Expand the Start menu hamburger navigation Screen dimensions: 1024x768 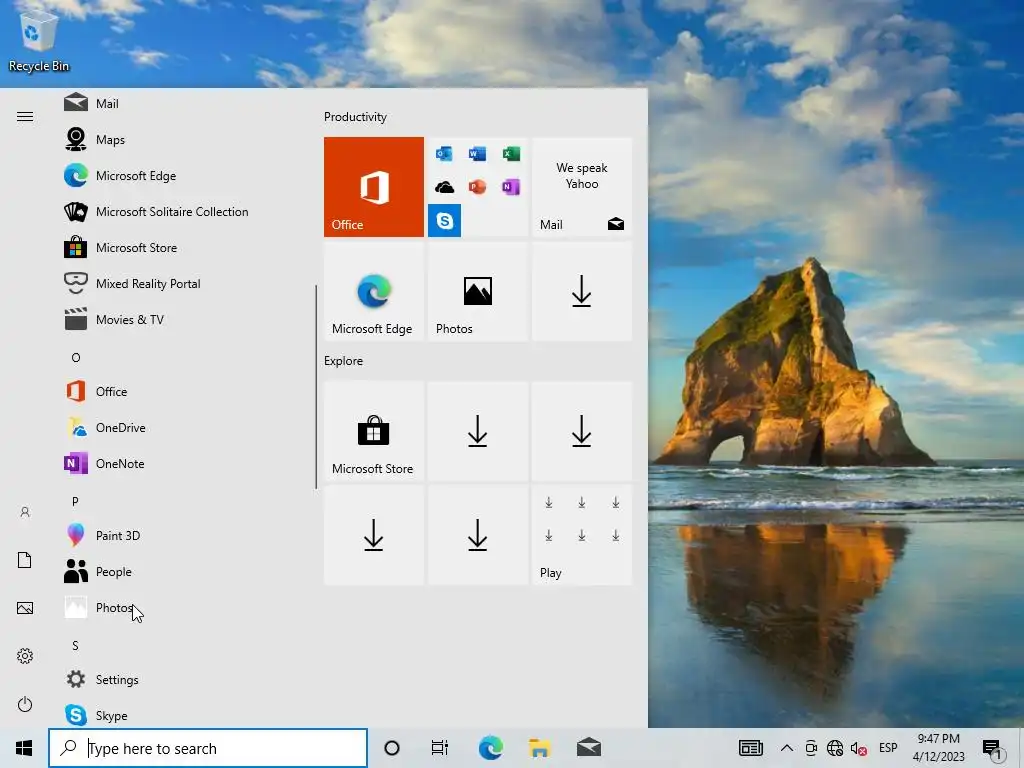[25, 116]
